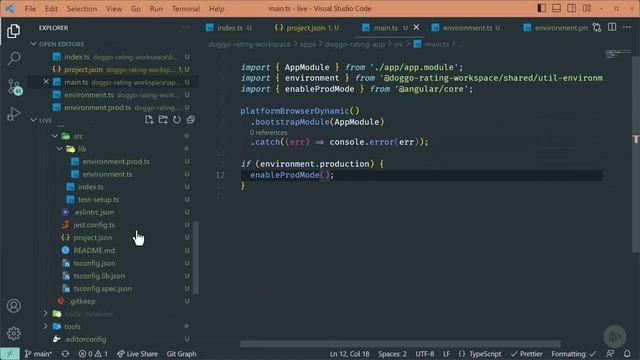Collapse the OPEN EDITORS section
Screen dimensions: 640x360
coord(33,44)
